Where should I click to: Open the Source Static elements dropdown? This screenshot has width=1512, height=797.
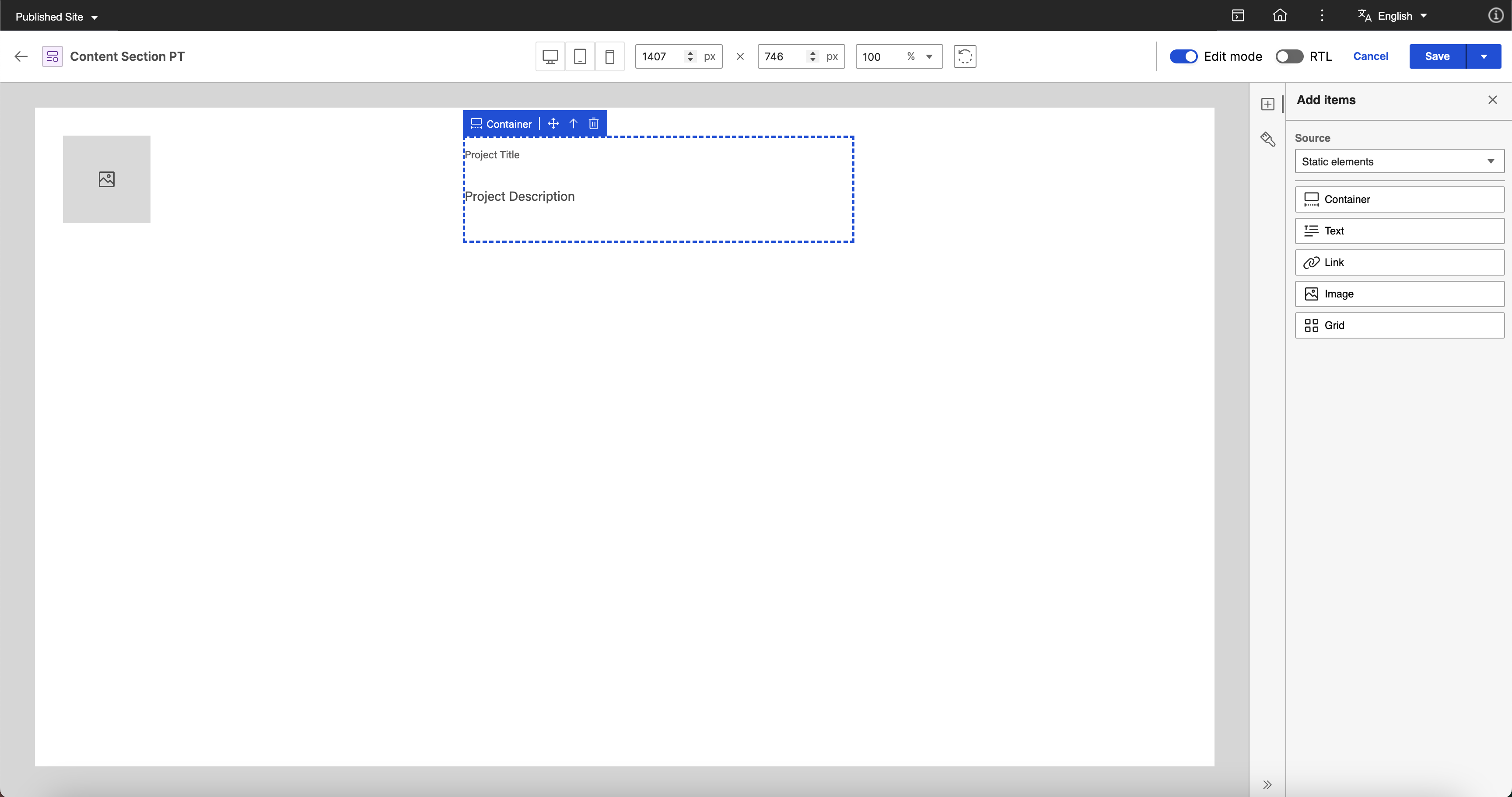(x=1399, y=161)
